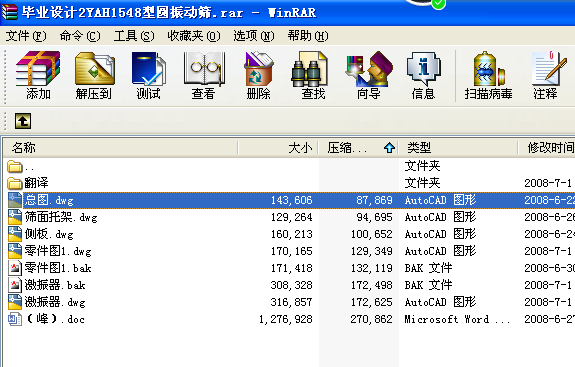Click the Extract To (解压到) icon
The height and width of the screenshot is (367, 575).
point(95,69)
